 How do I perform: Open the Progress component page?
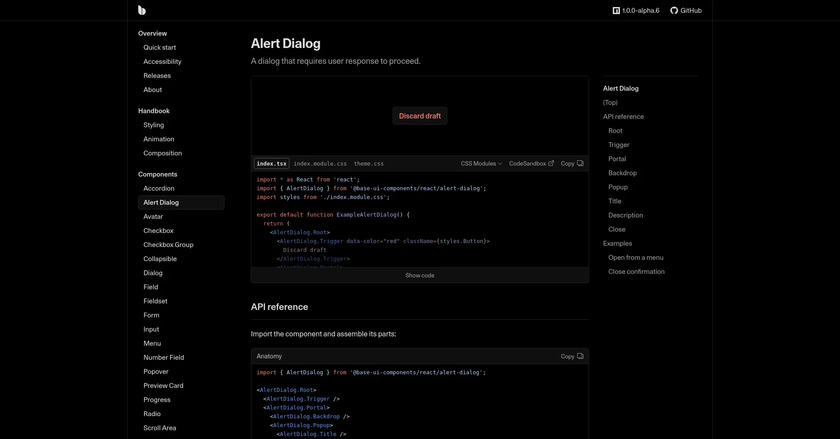click(x=157, y=399)
